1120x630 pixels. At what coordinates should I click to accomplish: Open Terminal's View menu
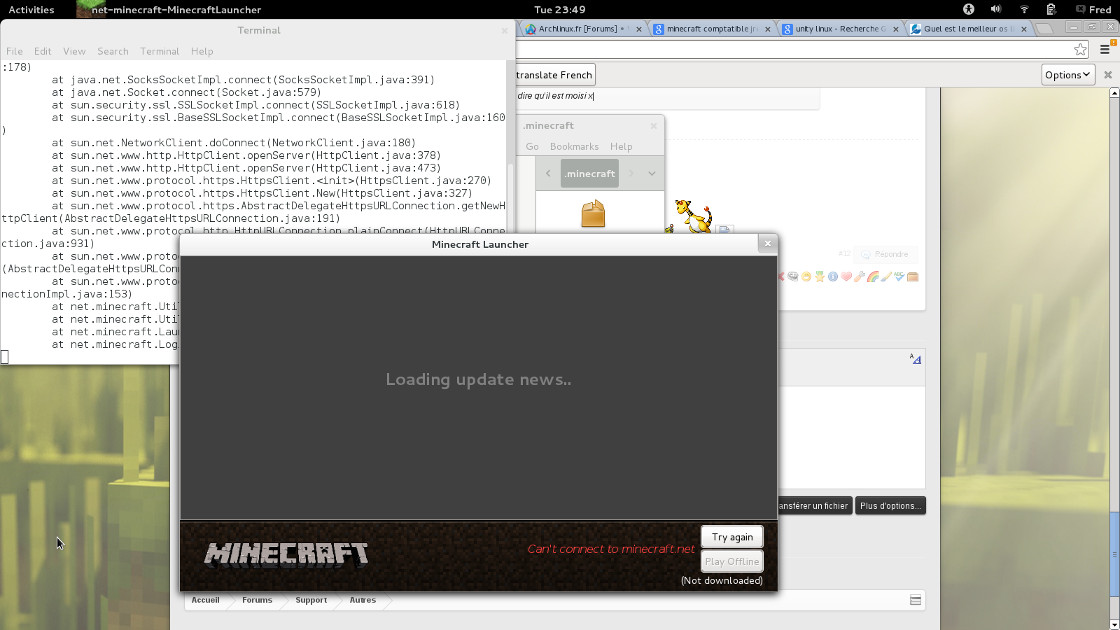pyautogui.click(x=74, y=51)
